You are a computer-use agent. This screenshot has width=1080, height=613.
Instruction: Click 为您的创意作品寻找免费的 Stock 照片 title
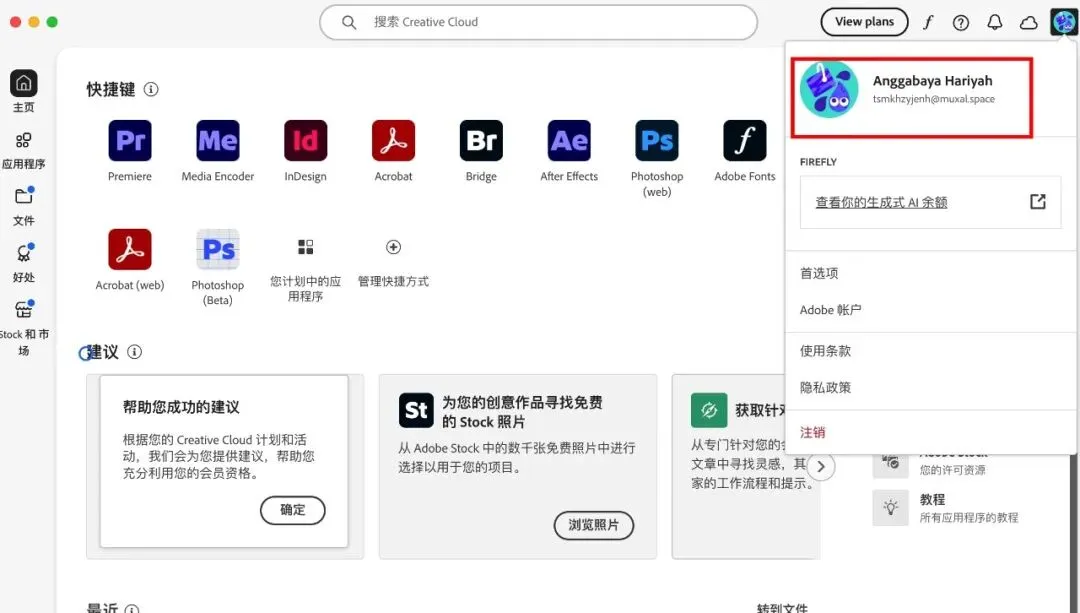point(522,412)
